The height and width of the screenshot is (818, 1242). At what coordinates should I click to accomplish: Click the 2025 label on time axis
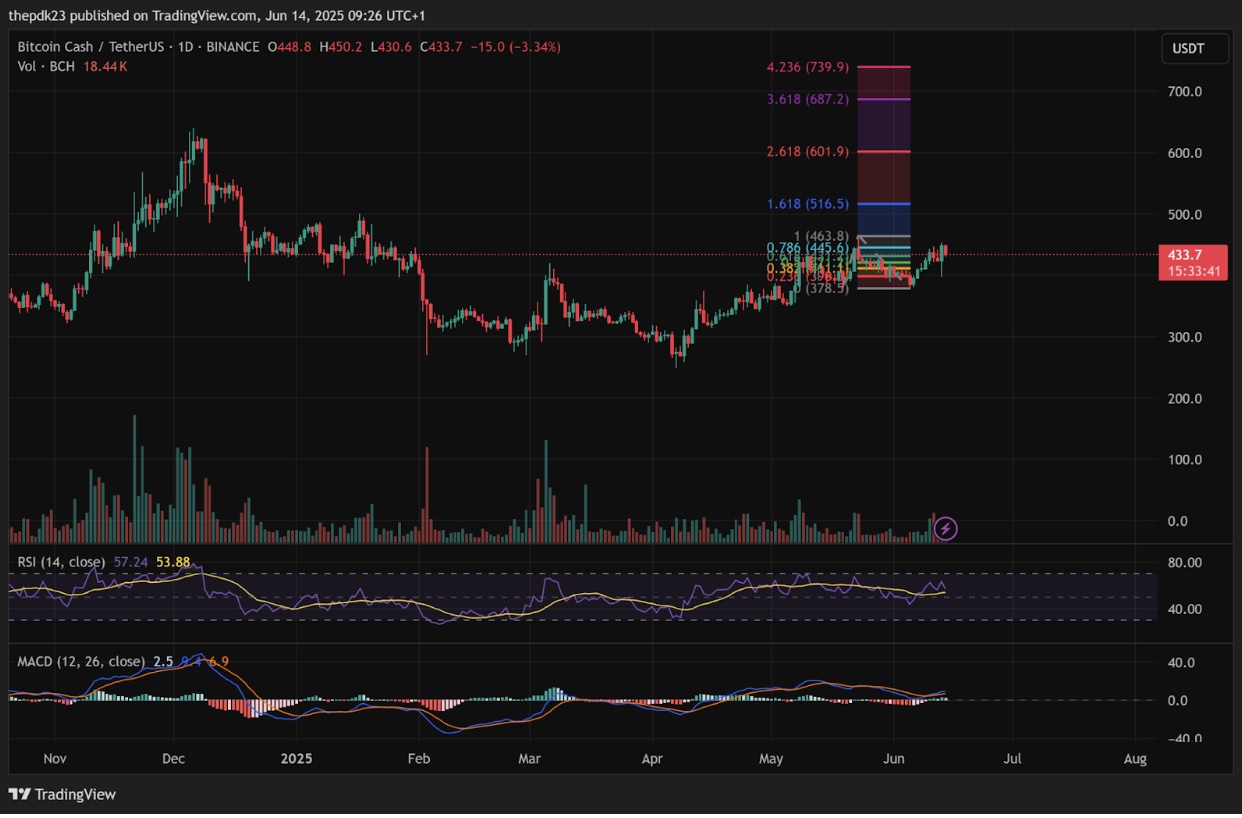pyautogui.click(x=296, y=759)
